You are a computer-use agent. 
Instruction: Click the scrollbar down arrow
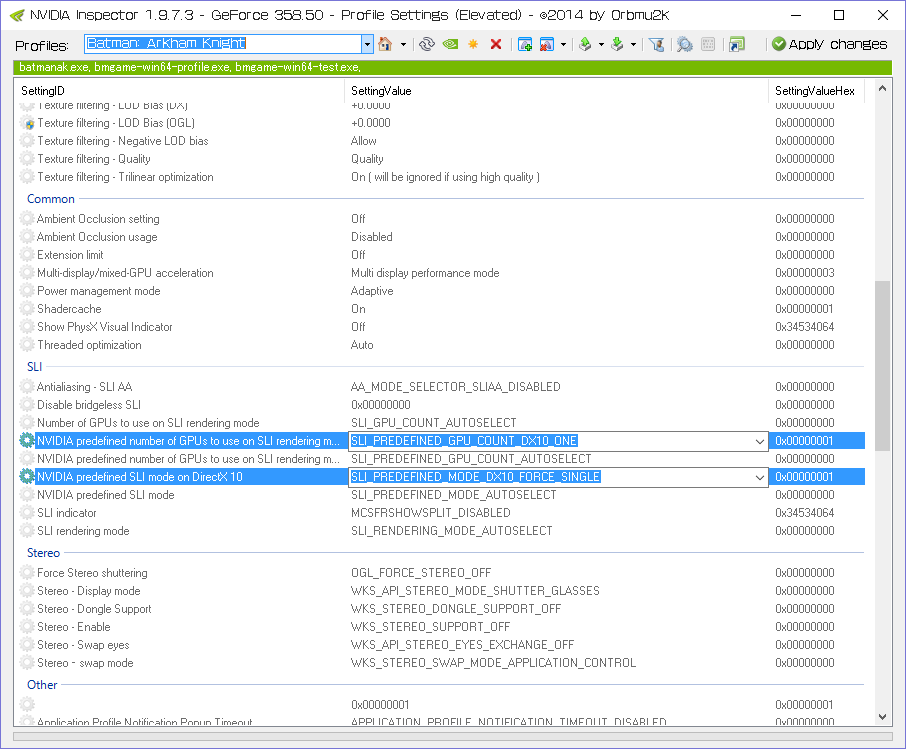pos(882,717)
